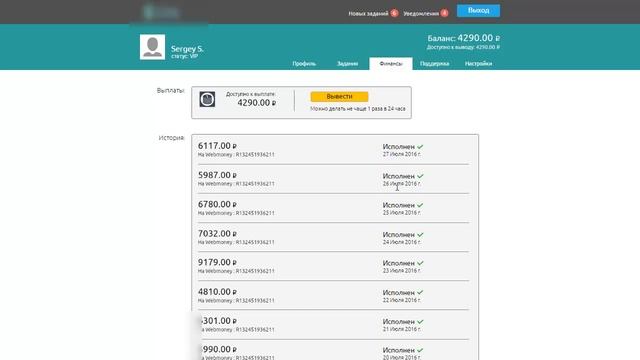640x360 pixels.
Task: Click the checkmark in the 5987.00 row
Action: (420, 176)
